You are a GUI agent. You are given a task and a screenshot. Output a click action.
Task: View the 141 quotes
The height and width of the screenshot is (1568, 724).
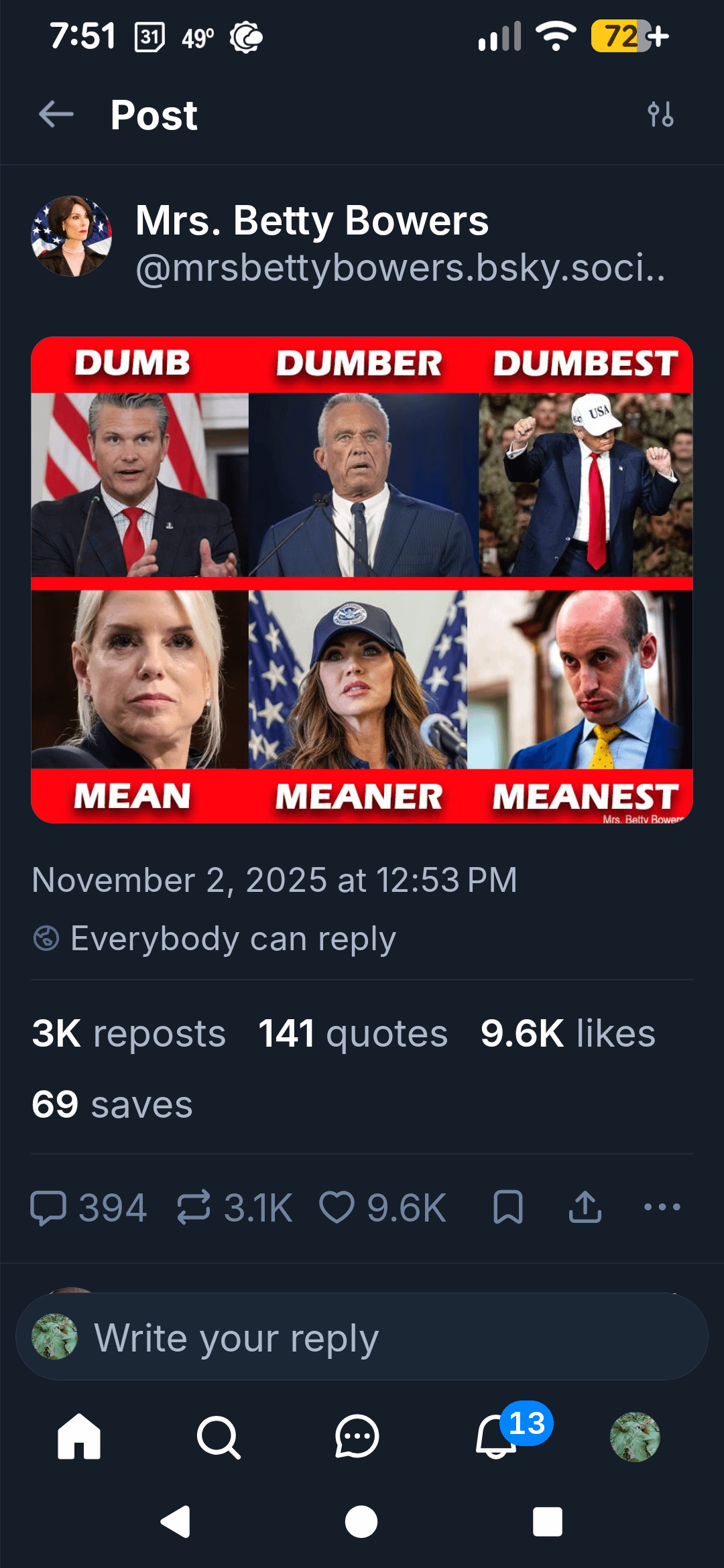pyautogui.click(x=353, y=1033)
